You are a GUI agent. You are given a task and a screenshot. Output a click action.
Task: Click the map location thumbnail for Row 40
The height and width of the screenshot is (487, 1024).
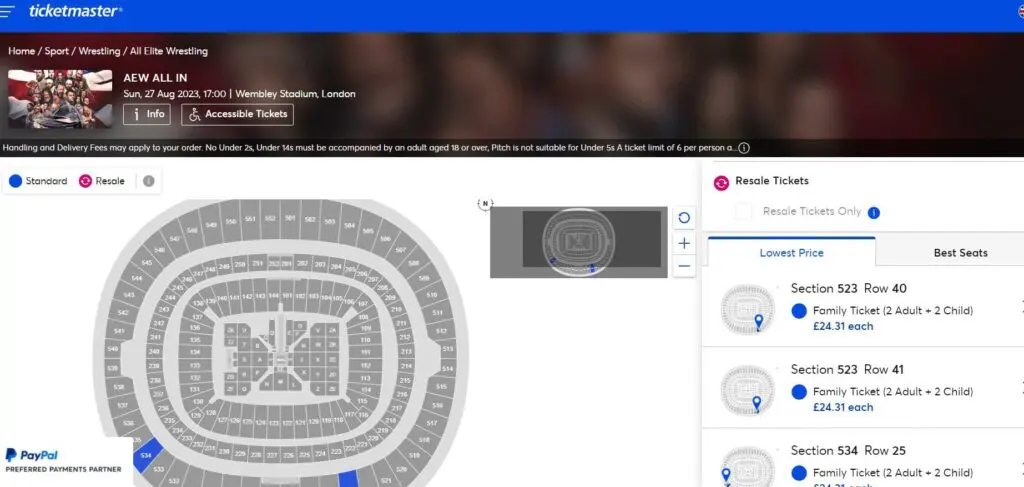click(748, 309)
